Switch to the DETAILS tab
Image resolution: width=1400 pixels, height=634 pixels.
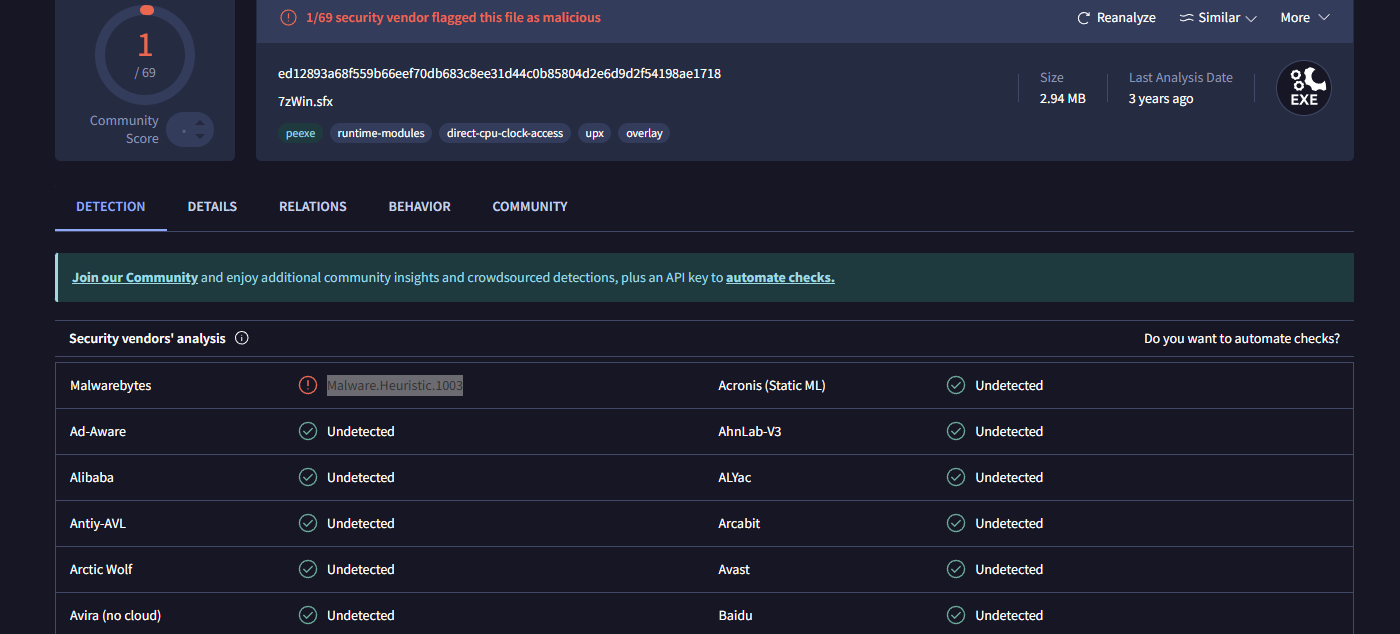(212, 206)
